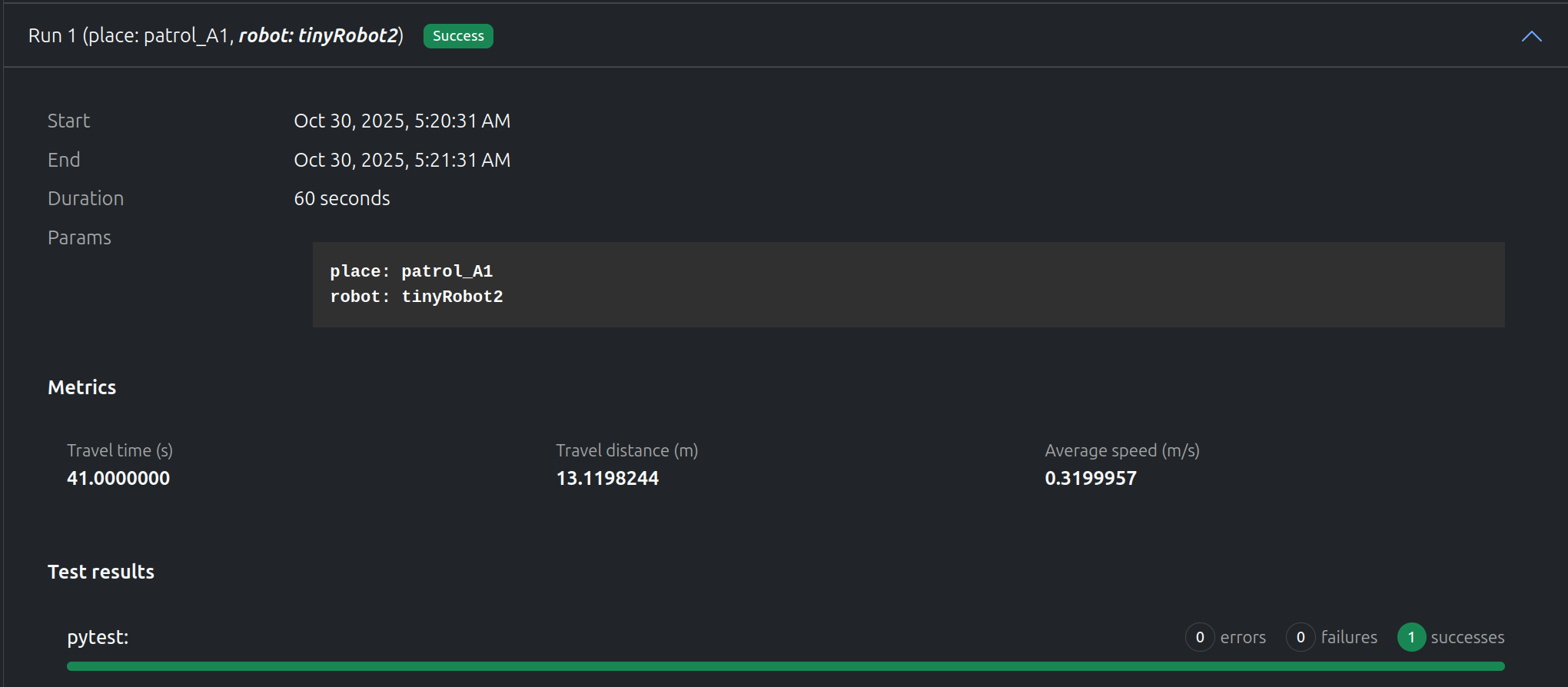Viewport: 1568px width, 687px height.
Task: Click the Params code block
Action: [908, 284]
